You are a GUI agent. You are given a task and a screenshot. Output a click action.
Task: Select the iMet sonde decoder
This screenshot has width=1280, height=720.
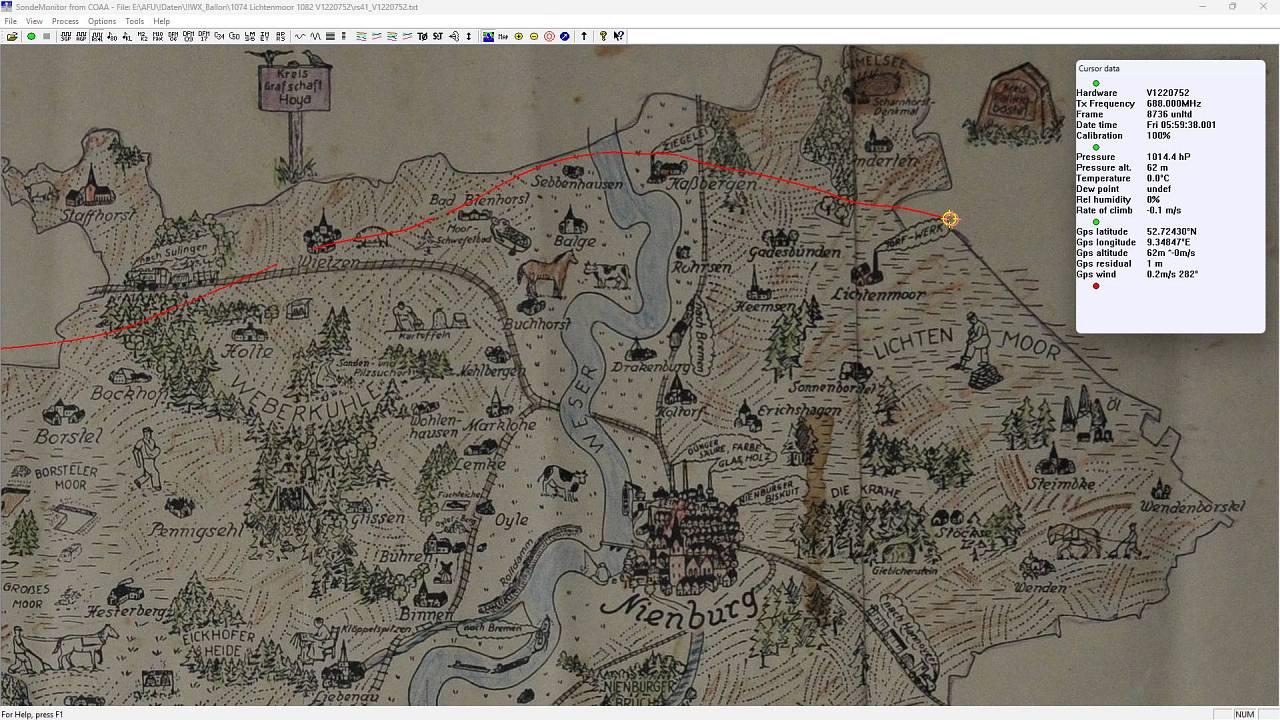tap(264, 36)
